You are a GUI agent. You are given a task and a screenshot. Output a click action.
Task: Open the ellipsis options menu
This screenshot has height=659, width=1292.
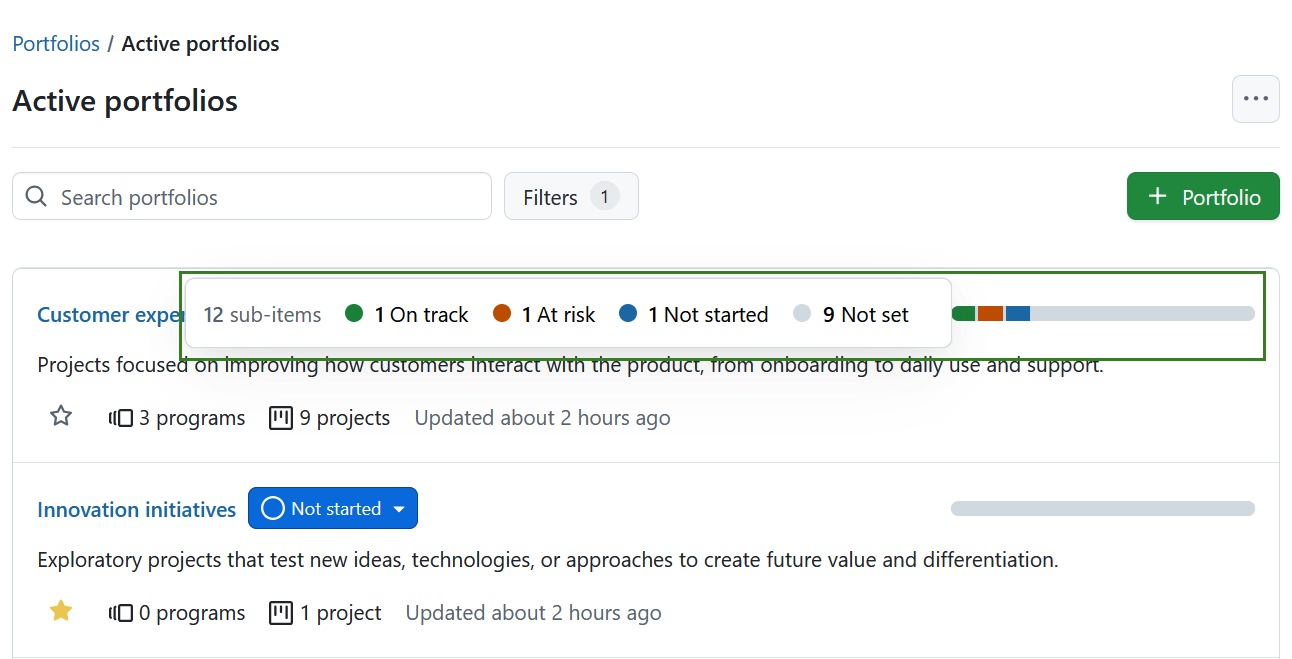tap(1255, 98)
